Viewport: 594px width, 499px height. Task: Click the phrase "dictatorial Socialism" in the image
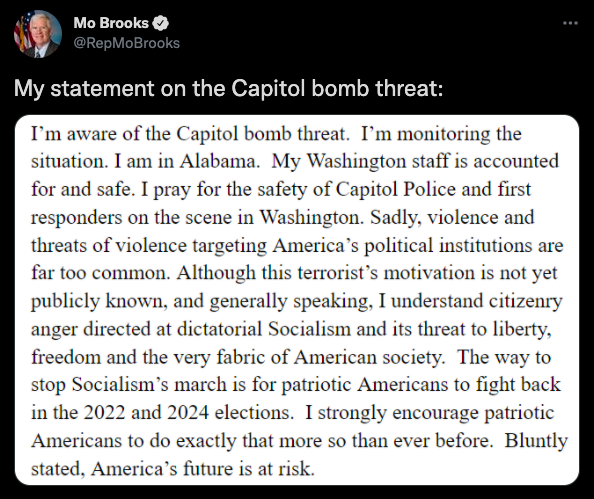click(x=264, y=329)
